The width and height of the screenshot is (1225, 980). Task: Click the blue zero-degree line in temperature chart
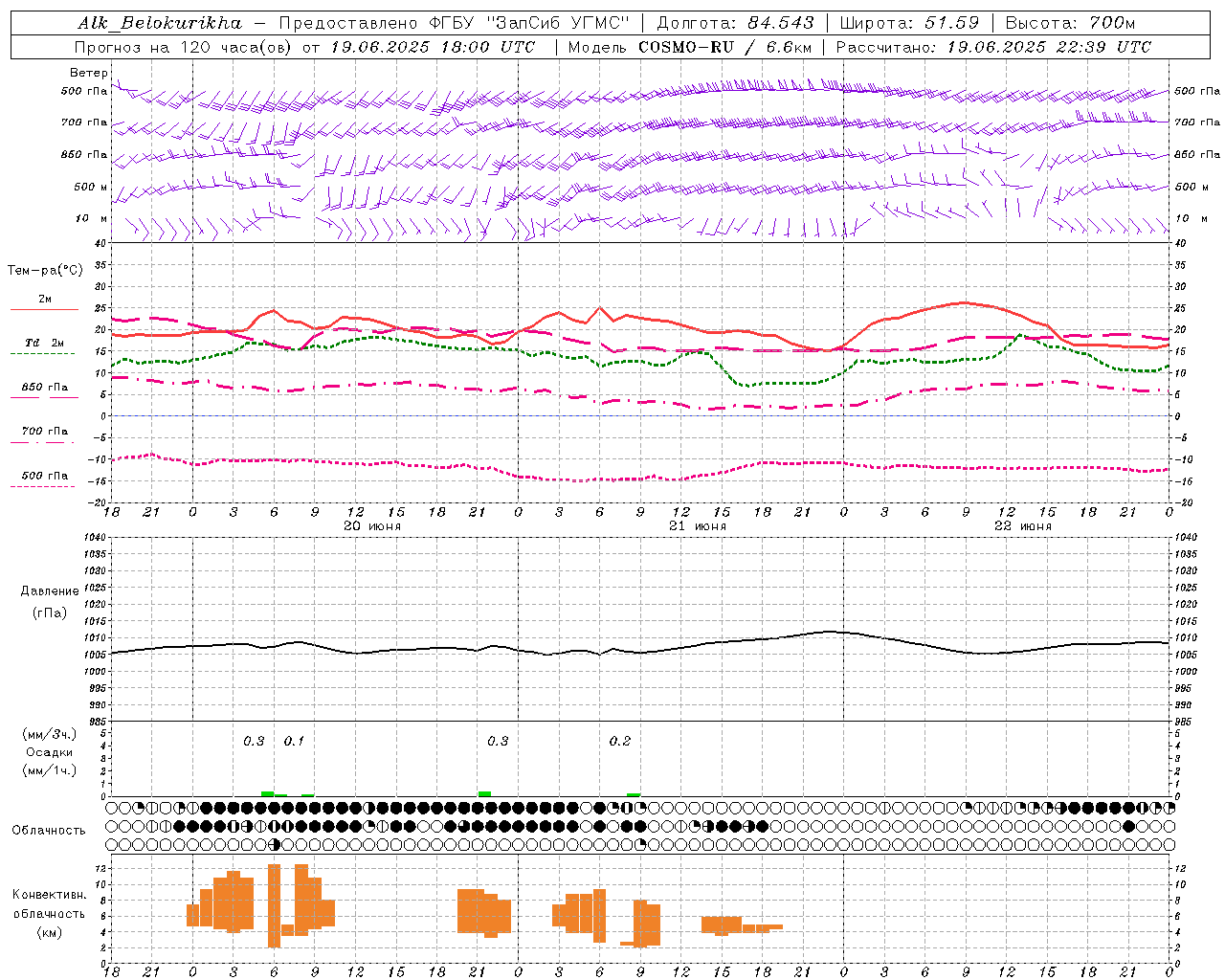click(640, 415)
